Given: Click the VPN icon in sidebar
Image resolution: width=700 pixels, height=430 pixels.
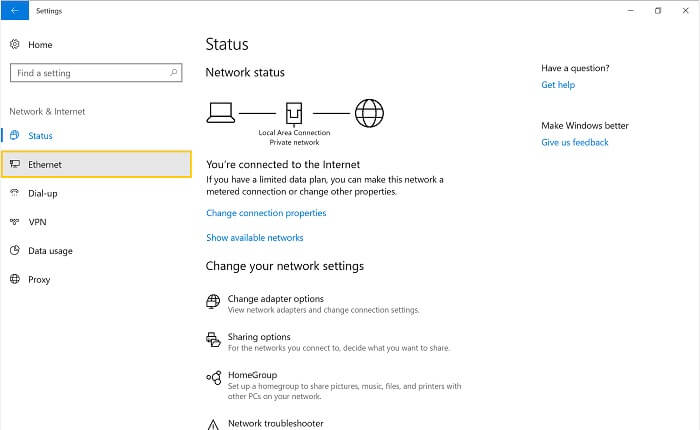Looking at the screenshot, I should (15, 221).
